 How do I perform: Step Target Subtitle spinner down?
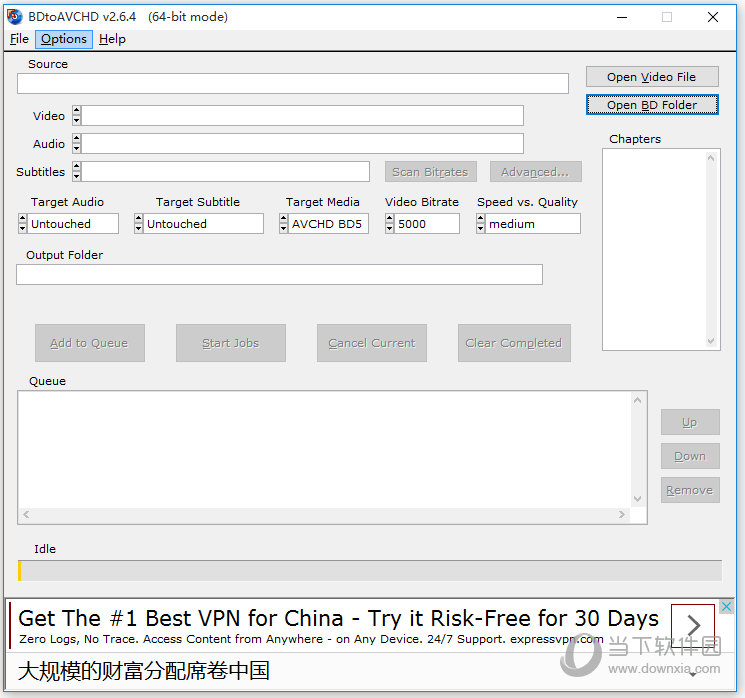click(138, 229)
